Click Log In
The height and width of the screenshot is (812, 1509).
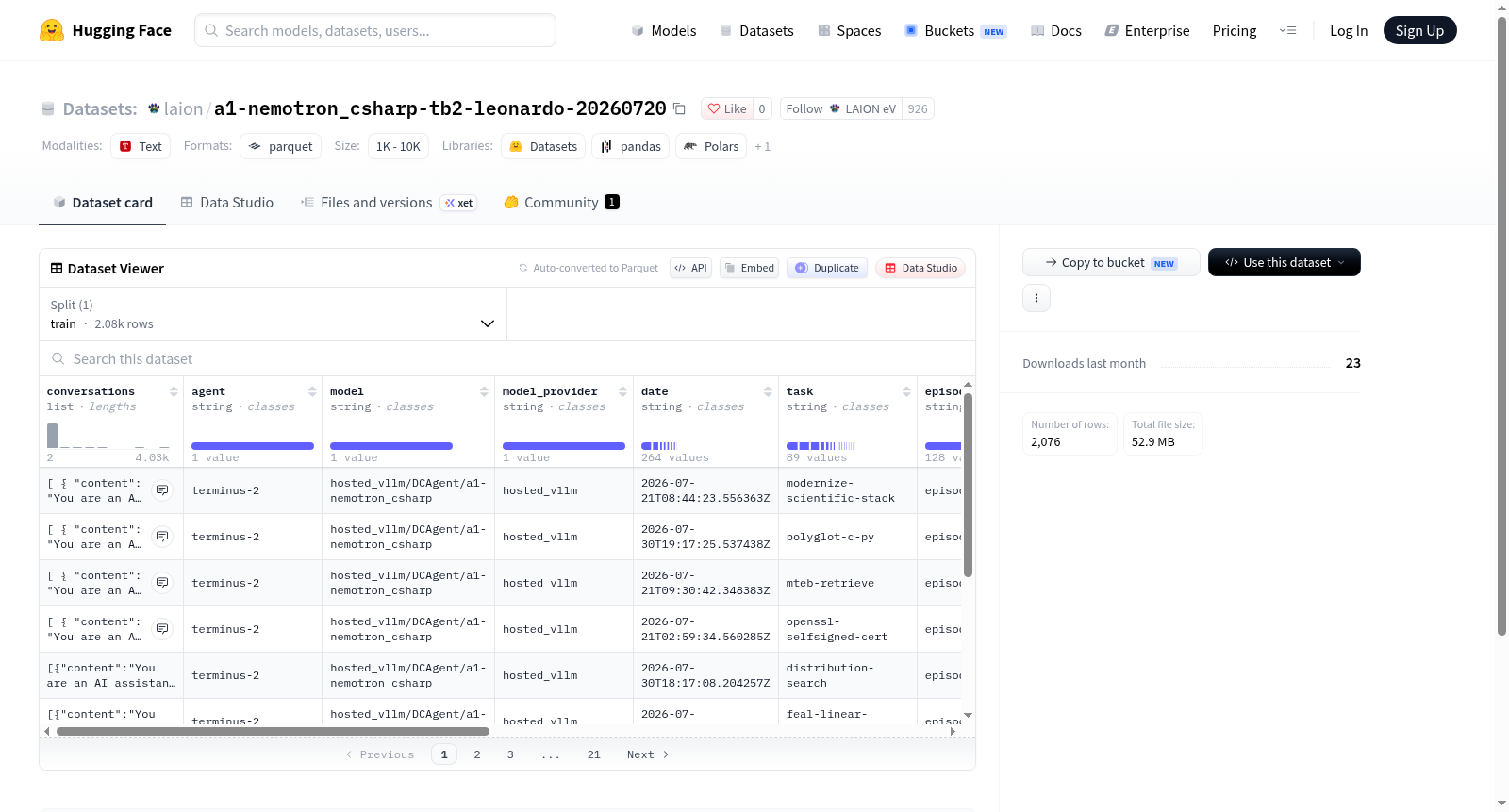click(1349, 30)
